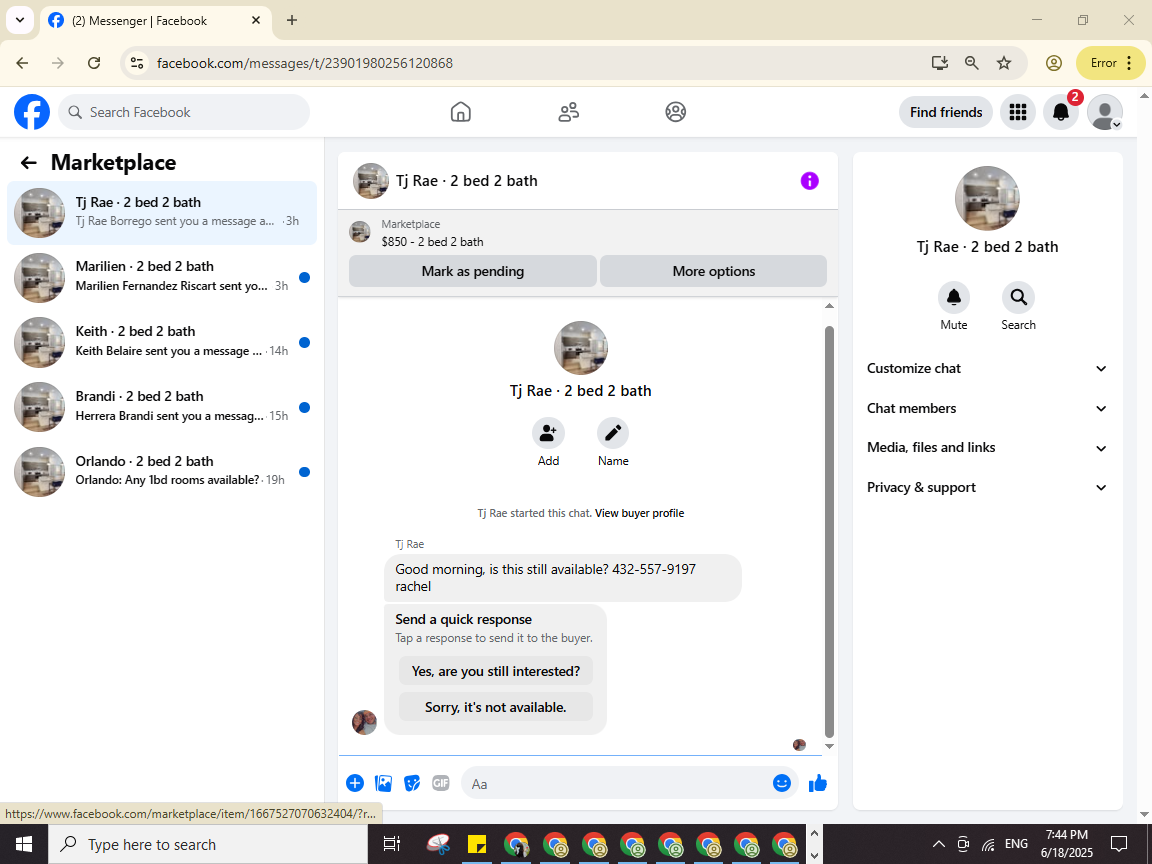Go back from Marketplace with the arrow

(29, 163)
